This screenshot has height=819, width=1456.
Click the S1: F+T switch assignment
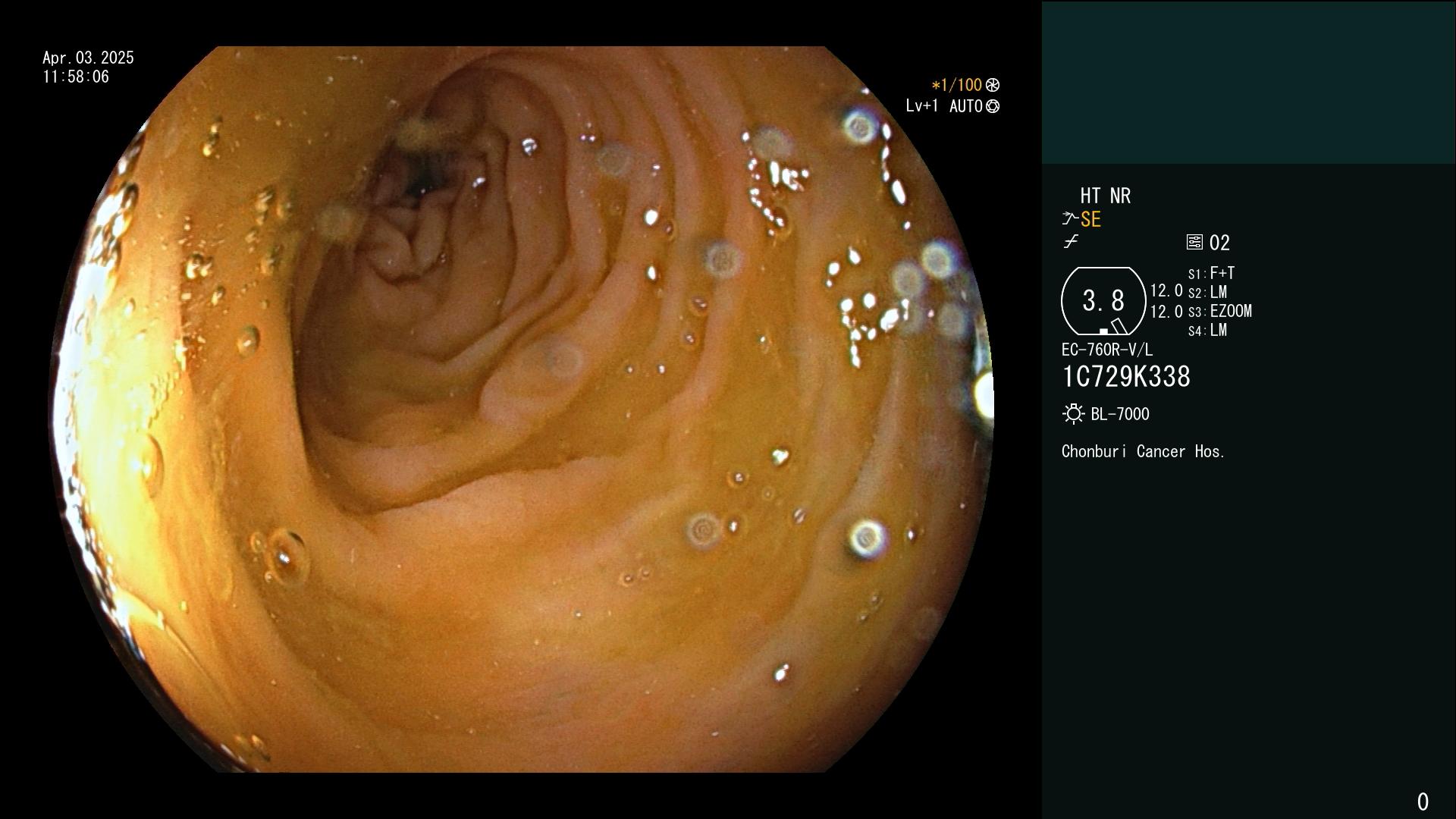(x=1211, y=273)
